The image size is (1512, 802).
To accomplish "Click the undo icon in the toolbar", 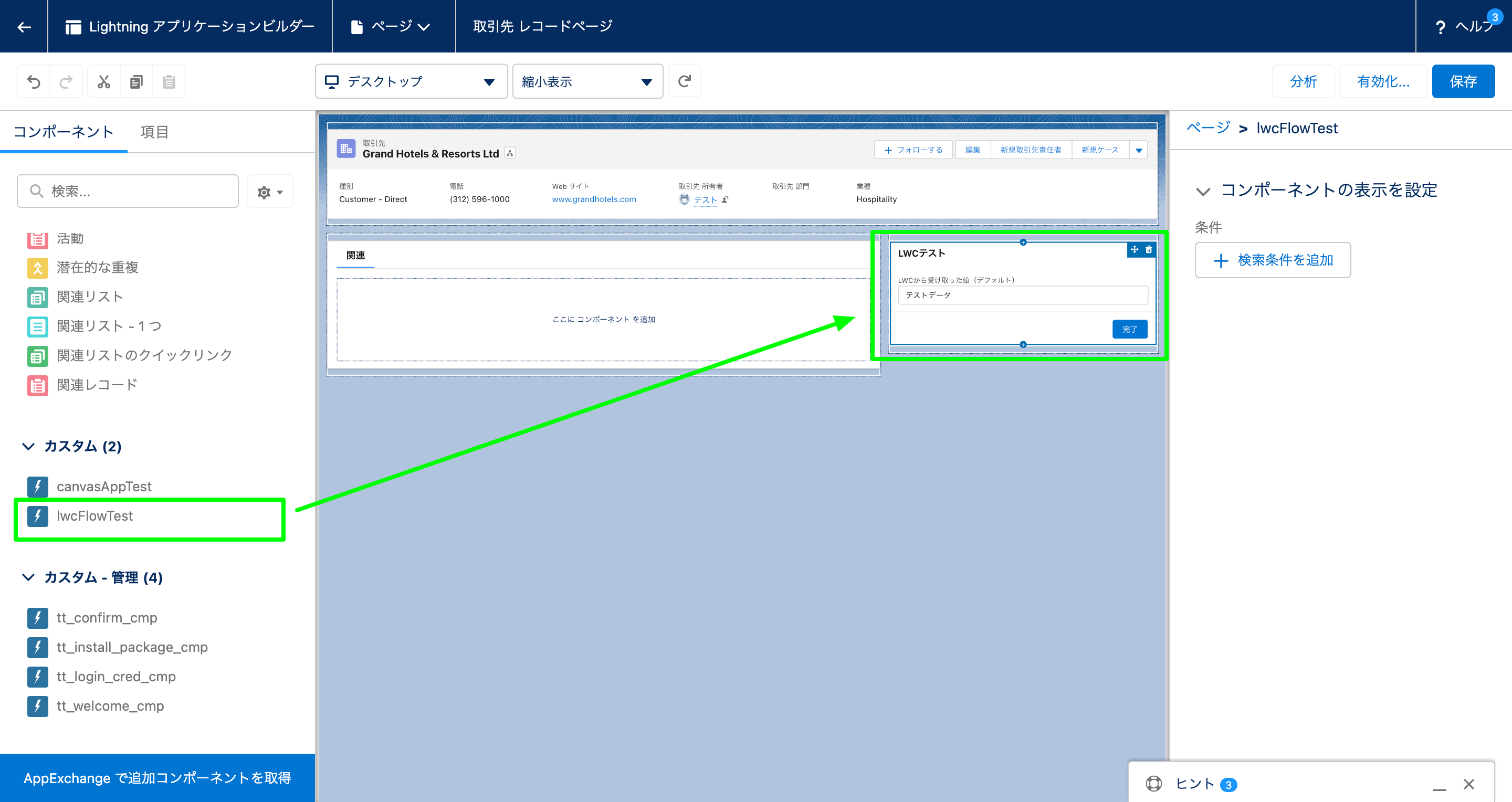I will click(x=34, y=81).
